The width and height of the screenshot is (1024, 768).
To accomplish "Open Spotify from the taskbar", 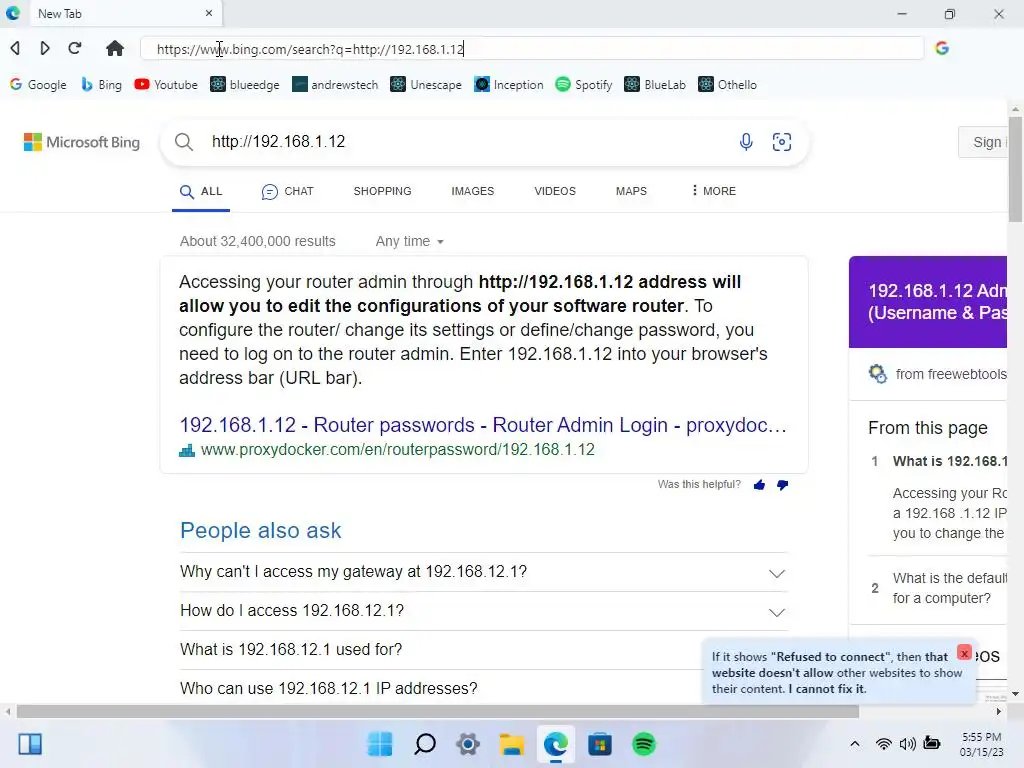I will pos(644,744).
